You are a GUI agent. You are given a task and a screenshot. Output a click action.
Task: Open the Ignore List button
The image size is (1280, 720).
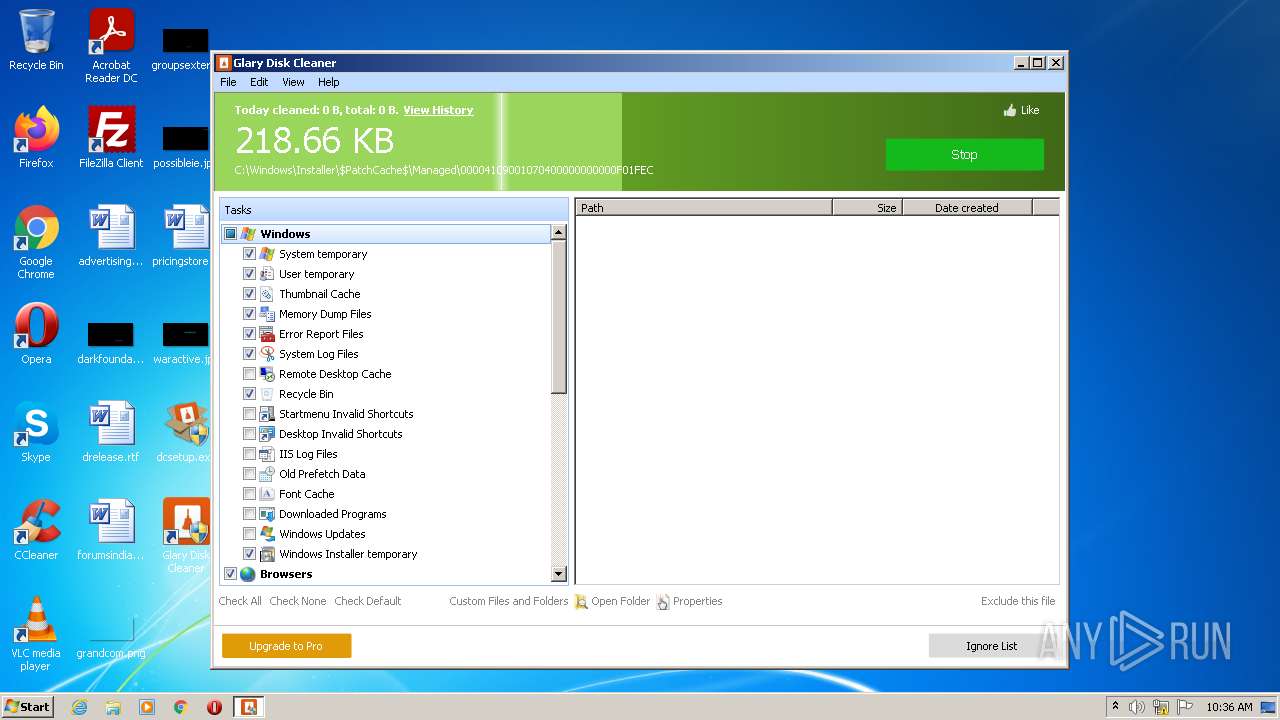click(991, 646)
